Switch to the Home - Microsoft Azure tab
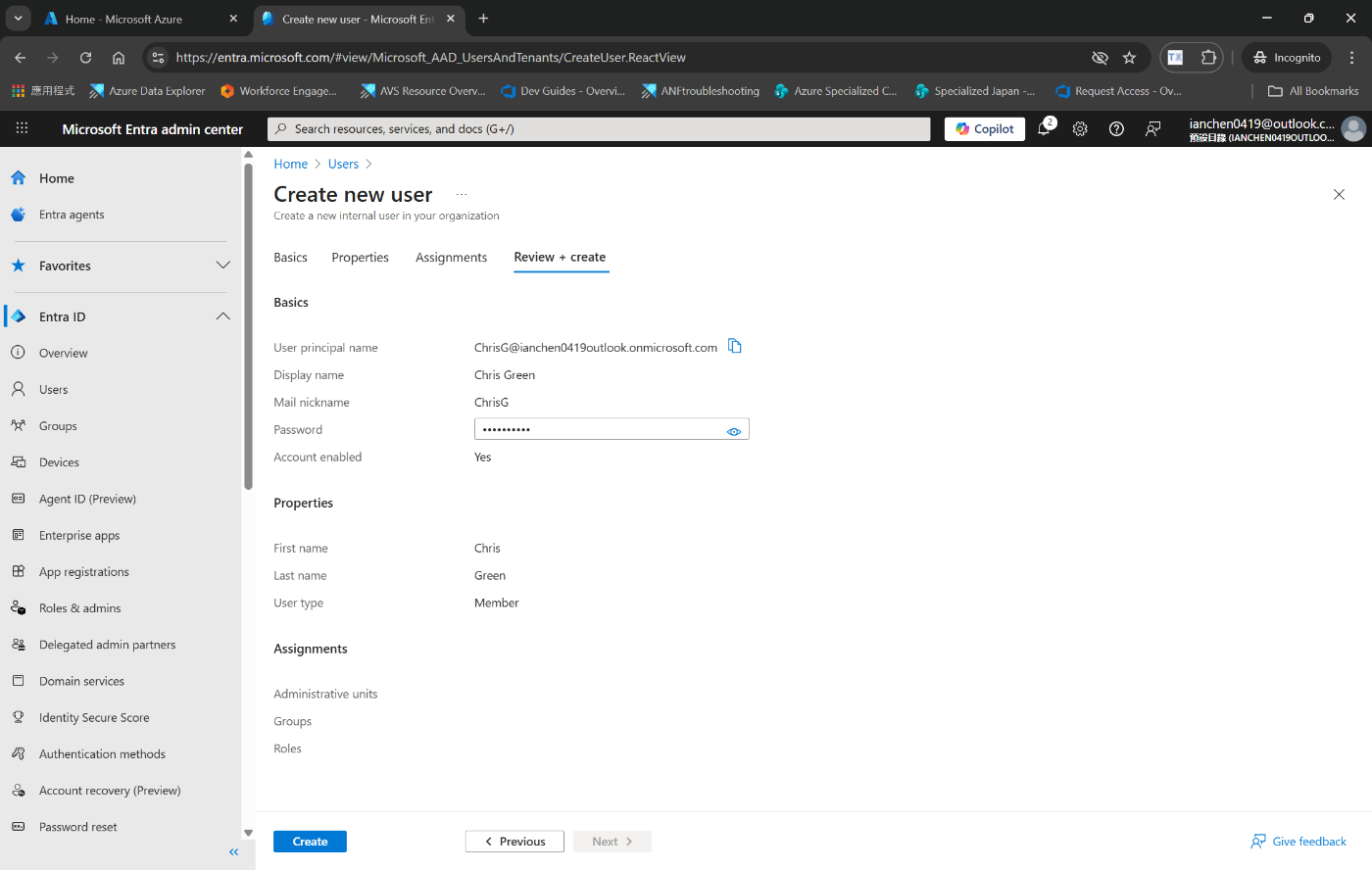 [142, 19]
